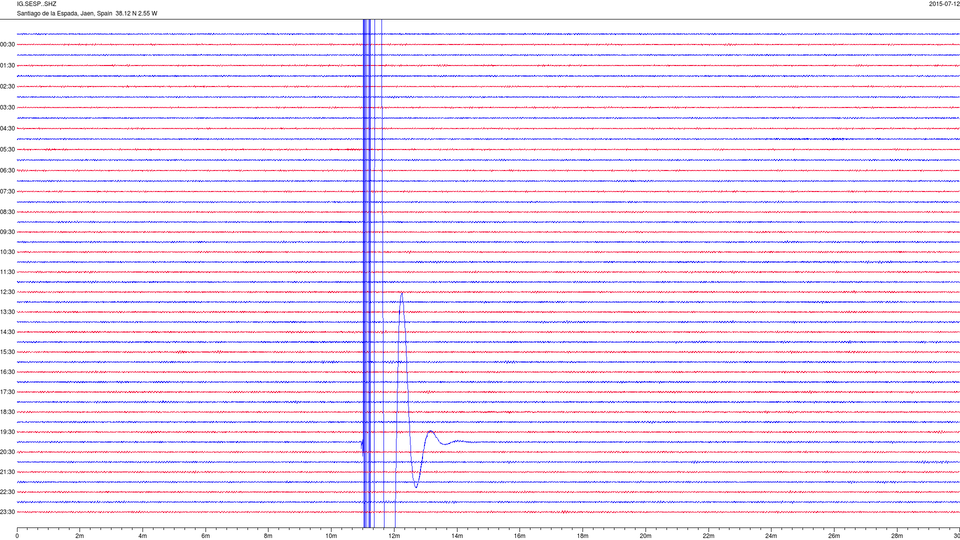Image resolution: width=960 pixels, height=540 pixels.
Task: Select the 12:30 time label
Action: (x=7, y=292)
